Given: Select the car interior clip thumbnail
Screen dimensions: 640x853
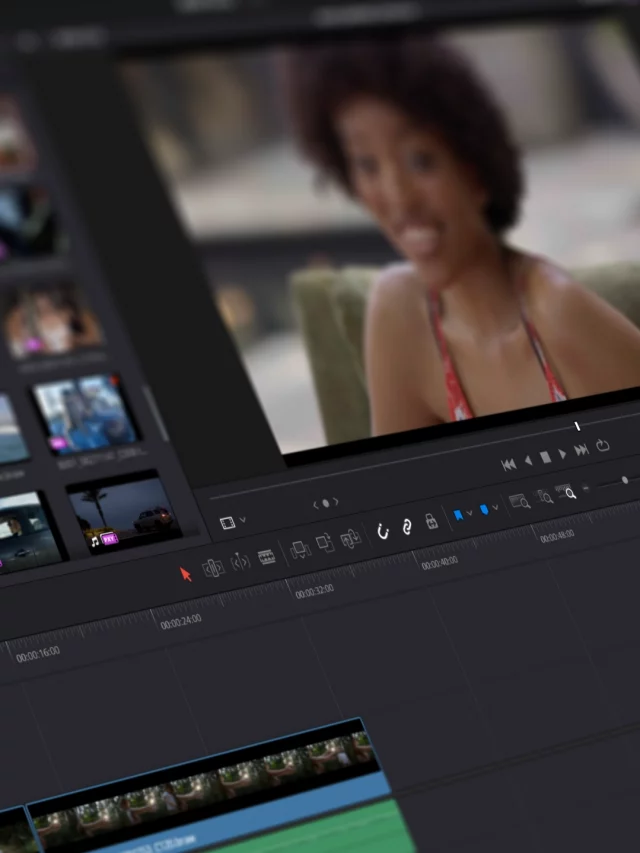Looking at the screenshot, I should point(29,532).
